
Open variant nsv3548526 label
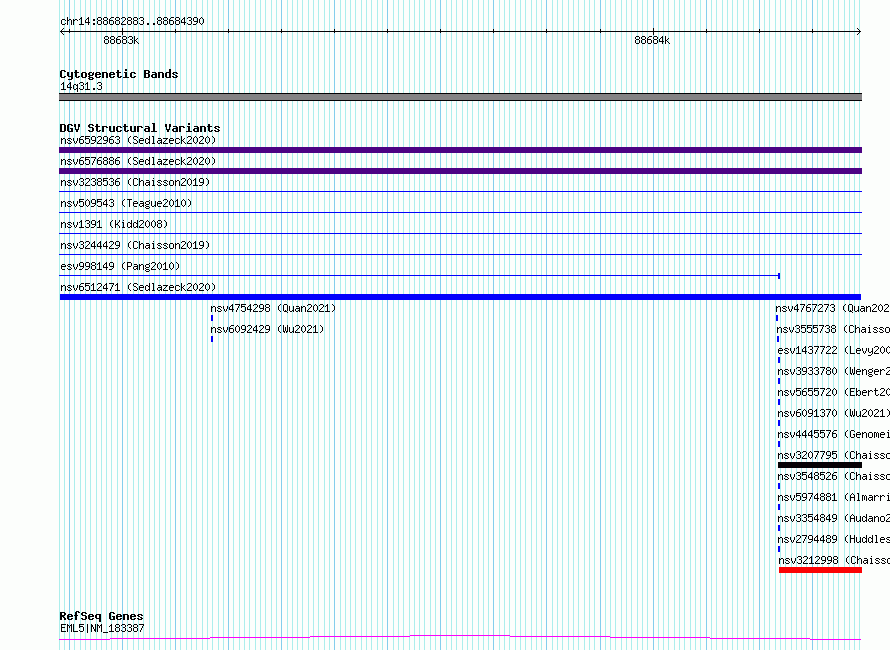833,476
